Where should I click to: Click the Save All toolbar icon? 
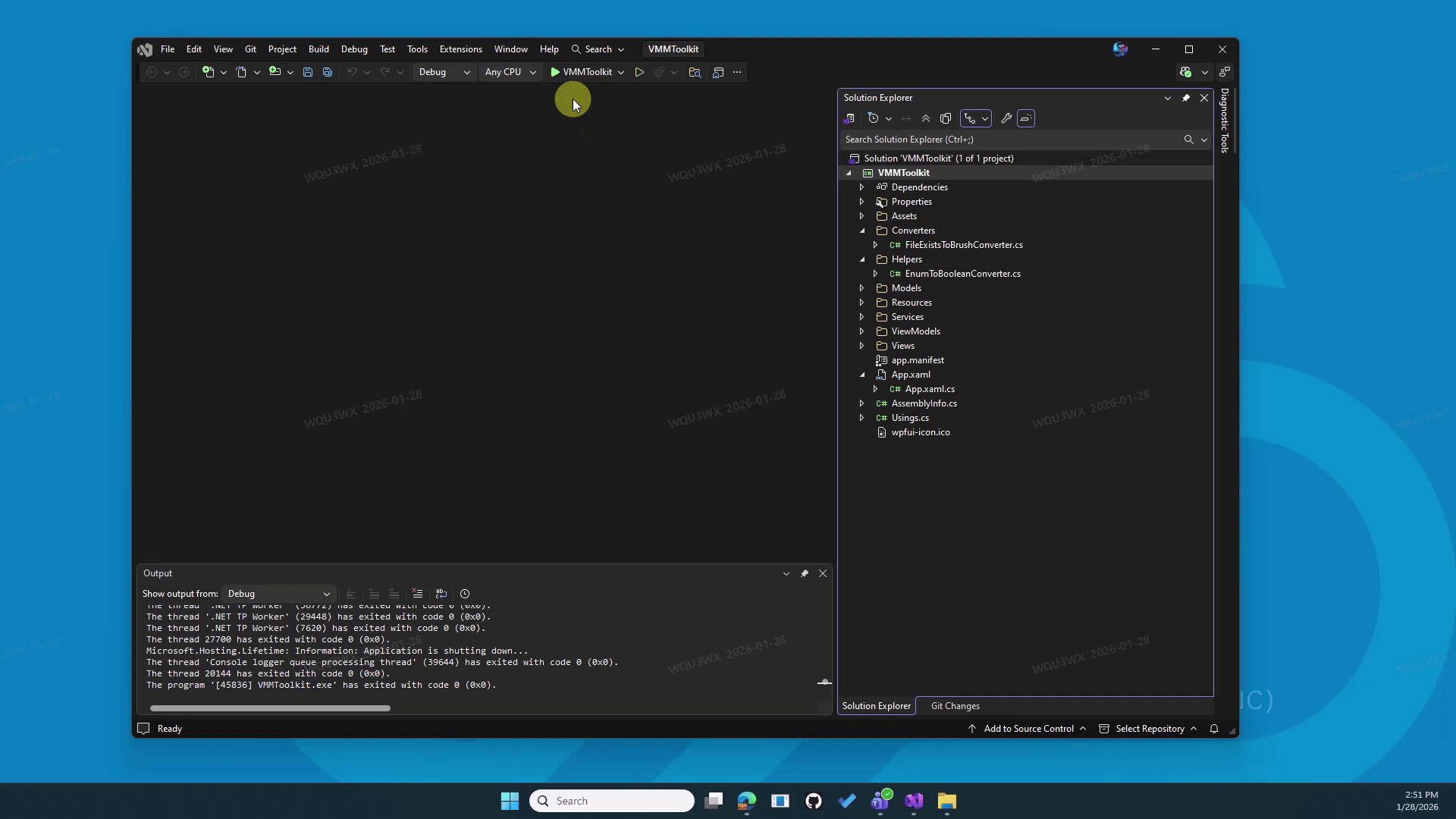327,72
